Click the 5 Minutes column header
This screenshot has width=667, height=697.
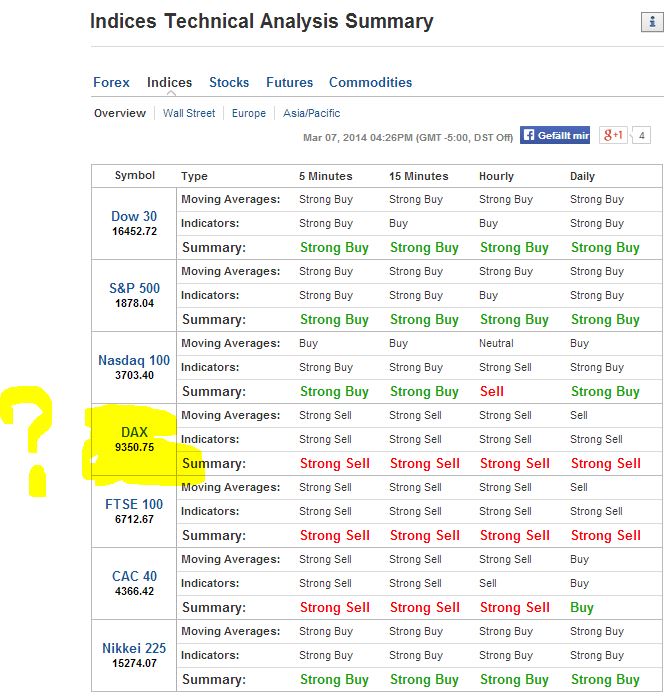(x=325, y=176)
